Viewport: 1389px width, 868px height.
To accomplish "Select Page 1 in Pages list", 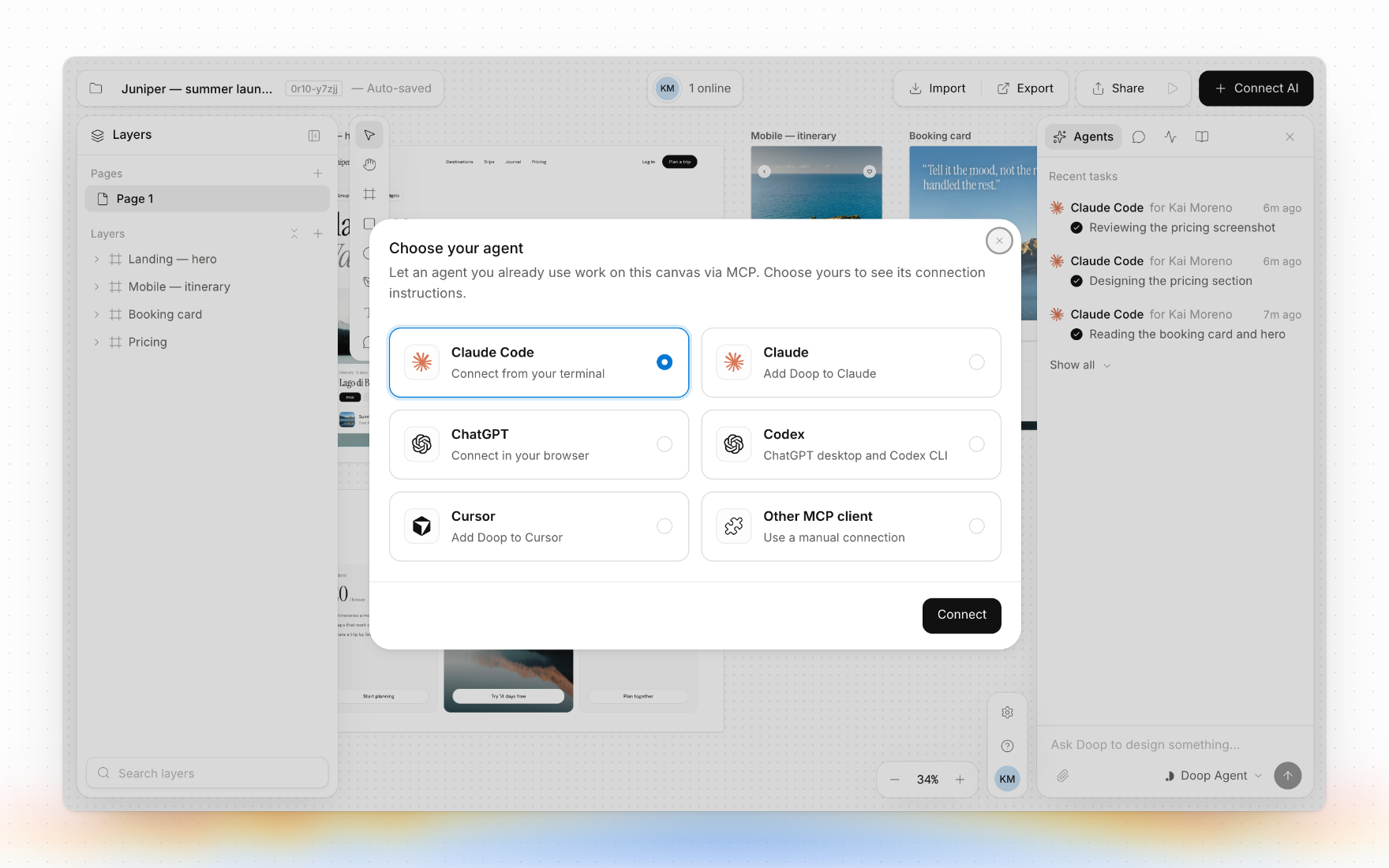I will pos(208,199).
